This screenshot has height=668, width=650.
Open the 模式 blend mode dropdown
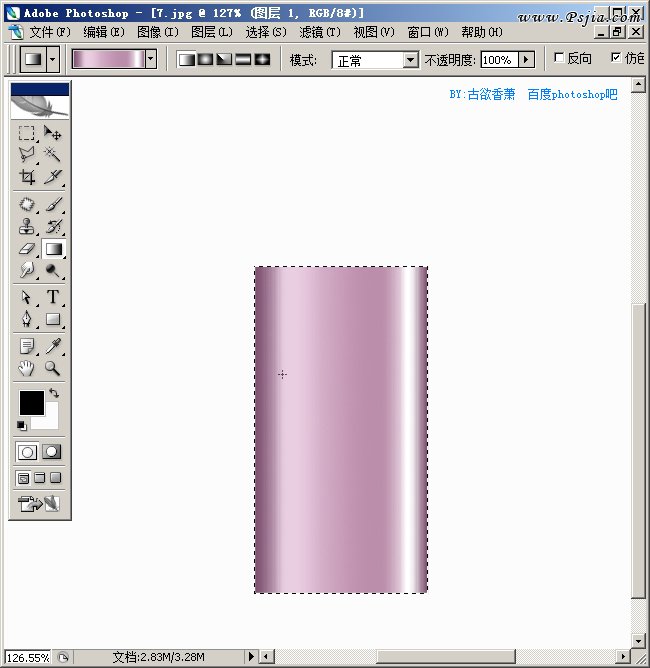point(411,60)
